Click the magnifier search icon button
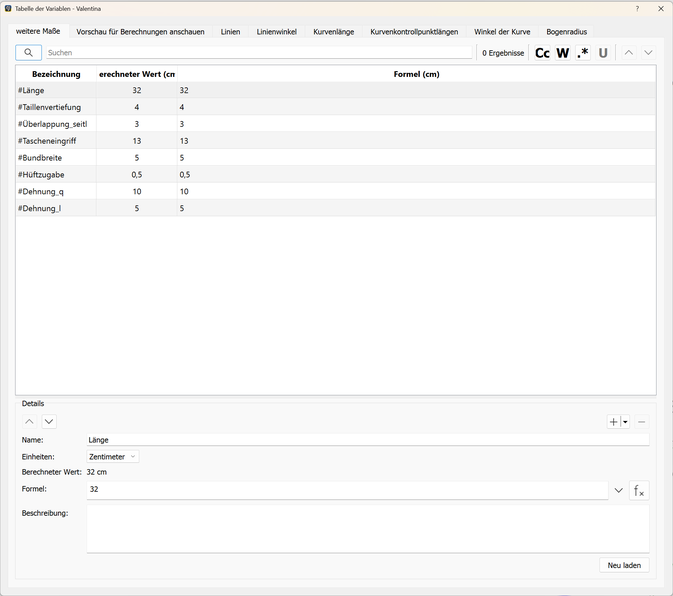 28,52
